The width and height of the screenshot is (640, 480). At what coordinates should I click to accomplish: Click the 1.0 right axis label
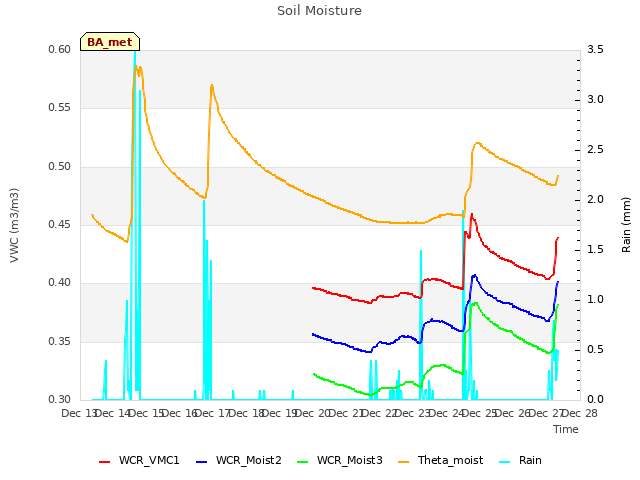[x=595, y=300]
